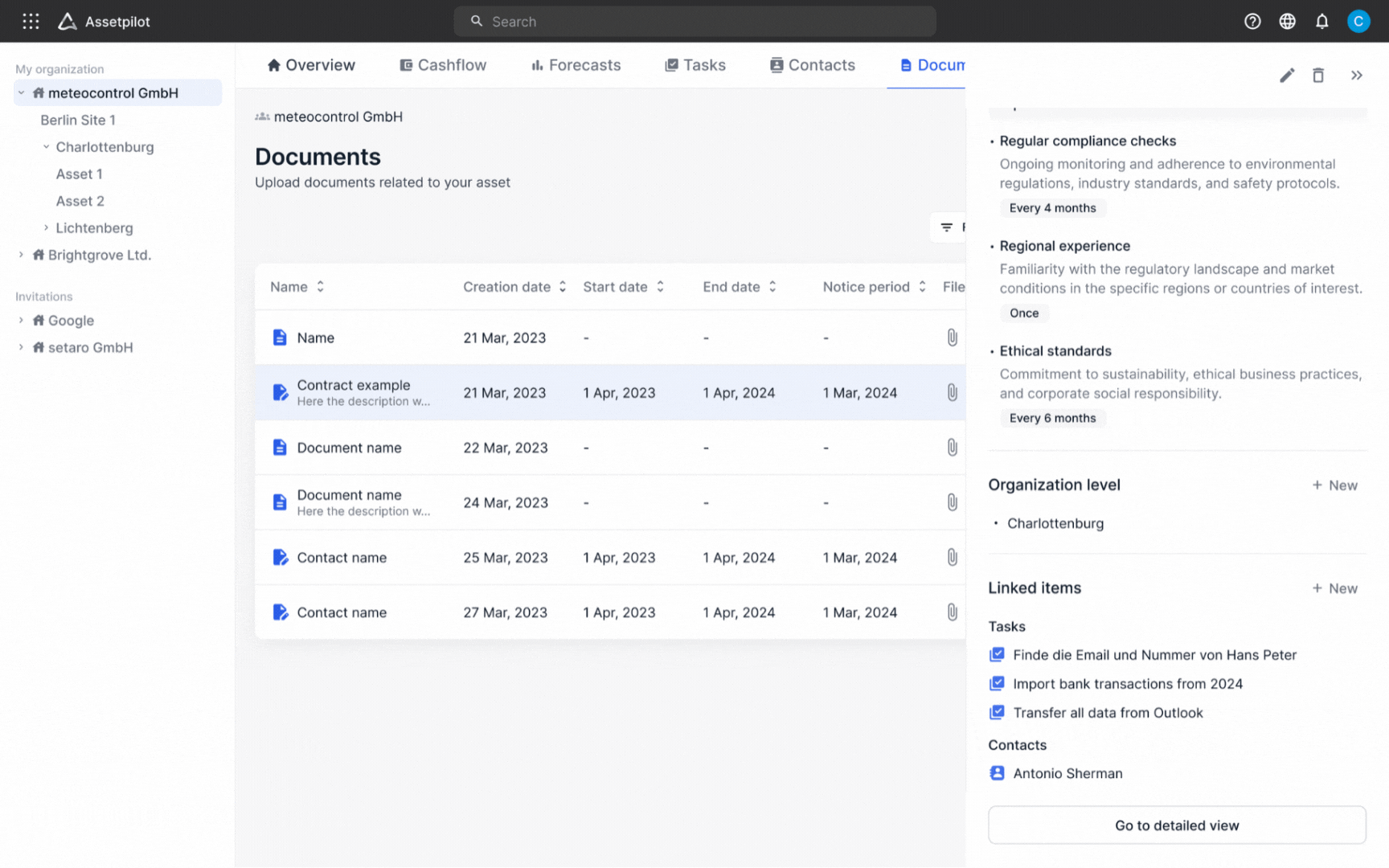Click the Search input field
The height and width of the screenshot is (868, 1389).
(x=694, y=22)
